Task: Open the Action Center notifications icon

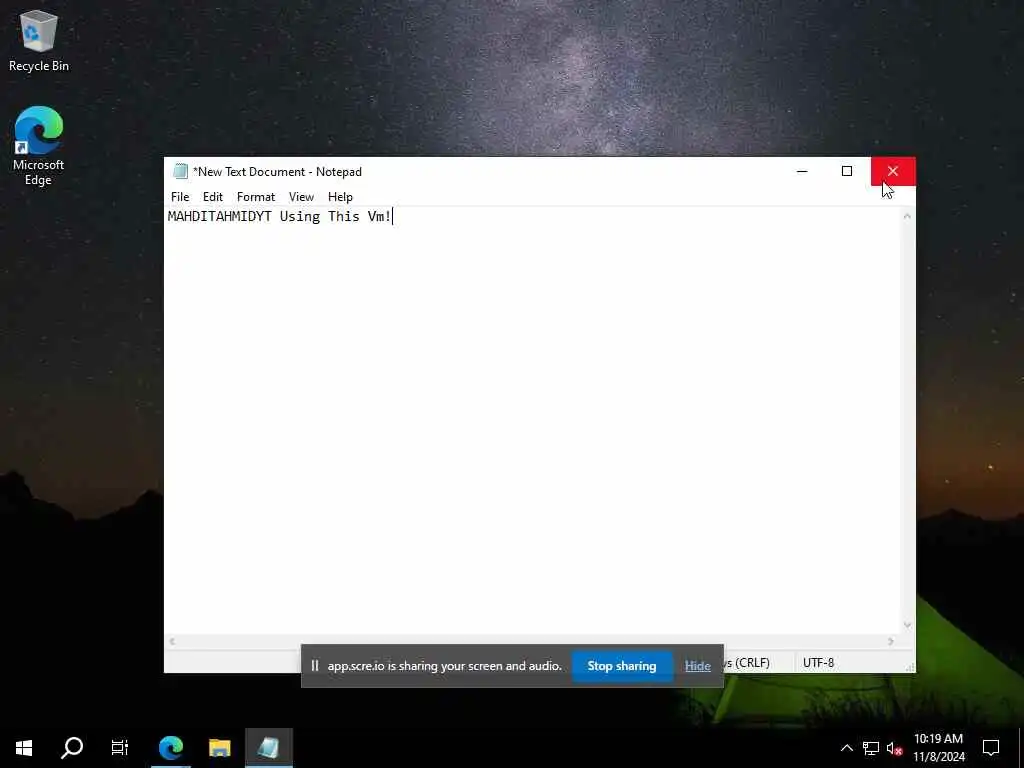Action: [991, 748]
